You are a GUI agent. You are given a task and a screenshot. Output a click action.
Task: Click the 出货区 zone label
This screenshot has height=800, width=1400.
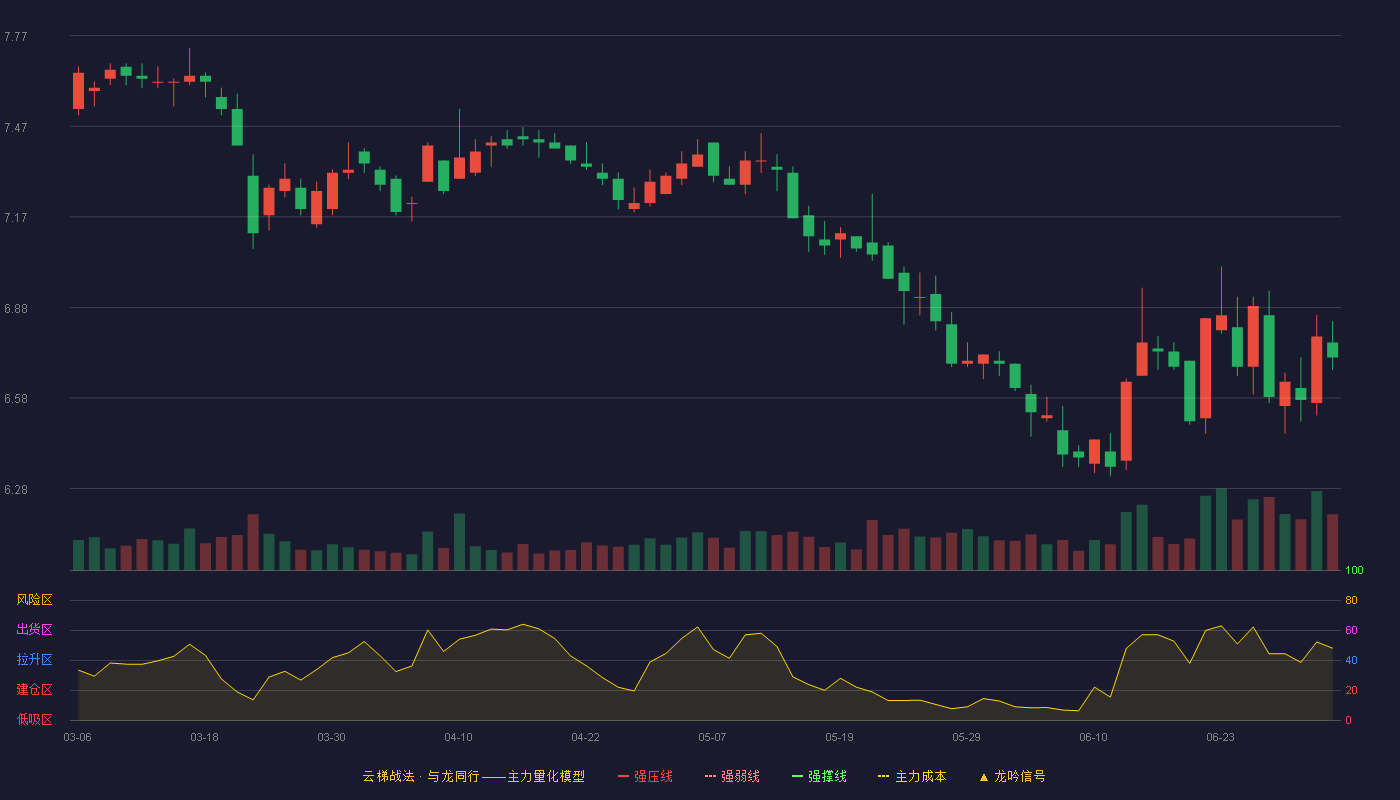[x=34, y=630]
